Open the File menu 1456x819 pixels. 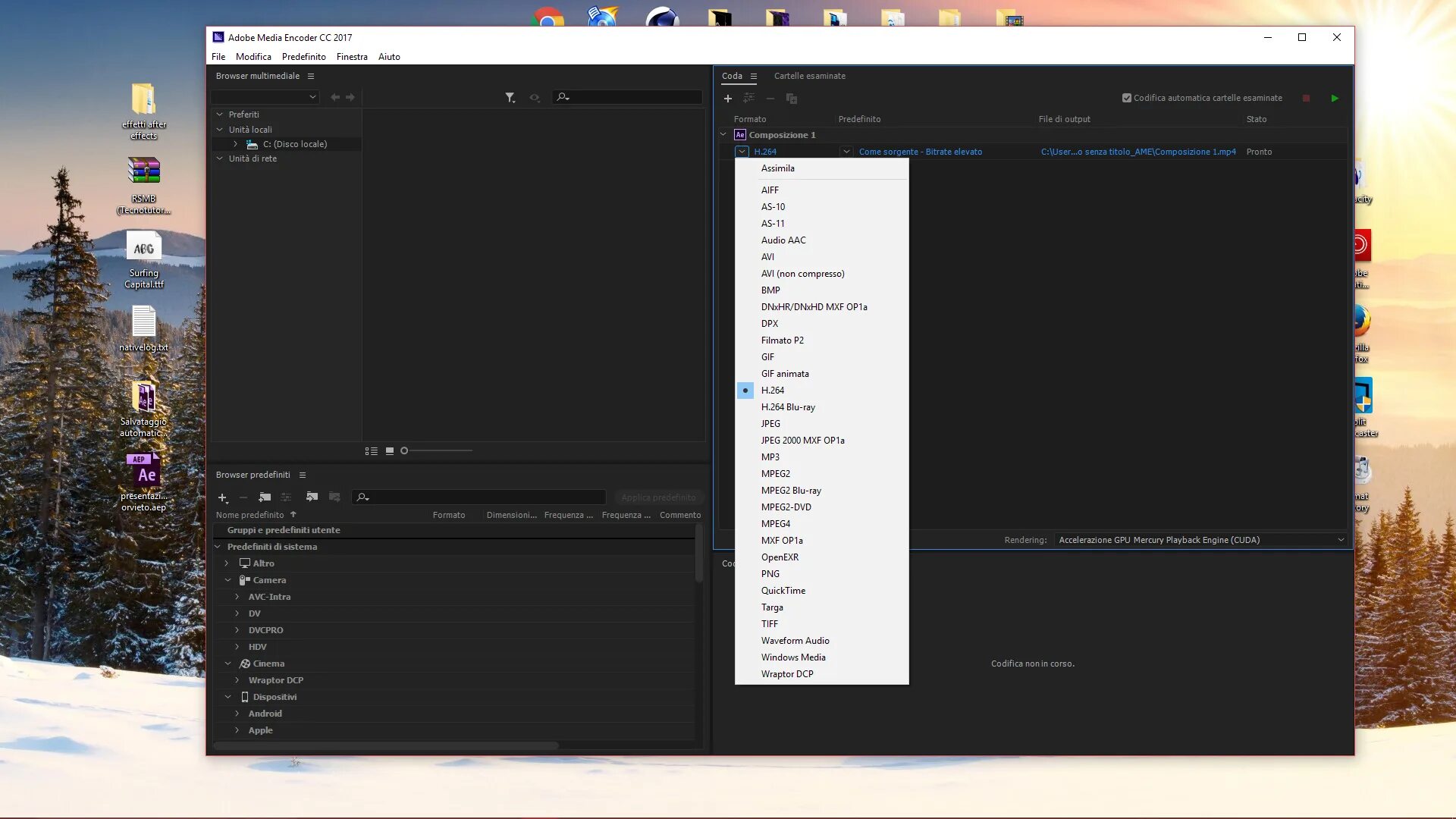click(218, 57)
